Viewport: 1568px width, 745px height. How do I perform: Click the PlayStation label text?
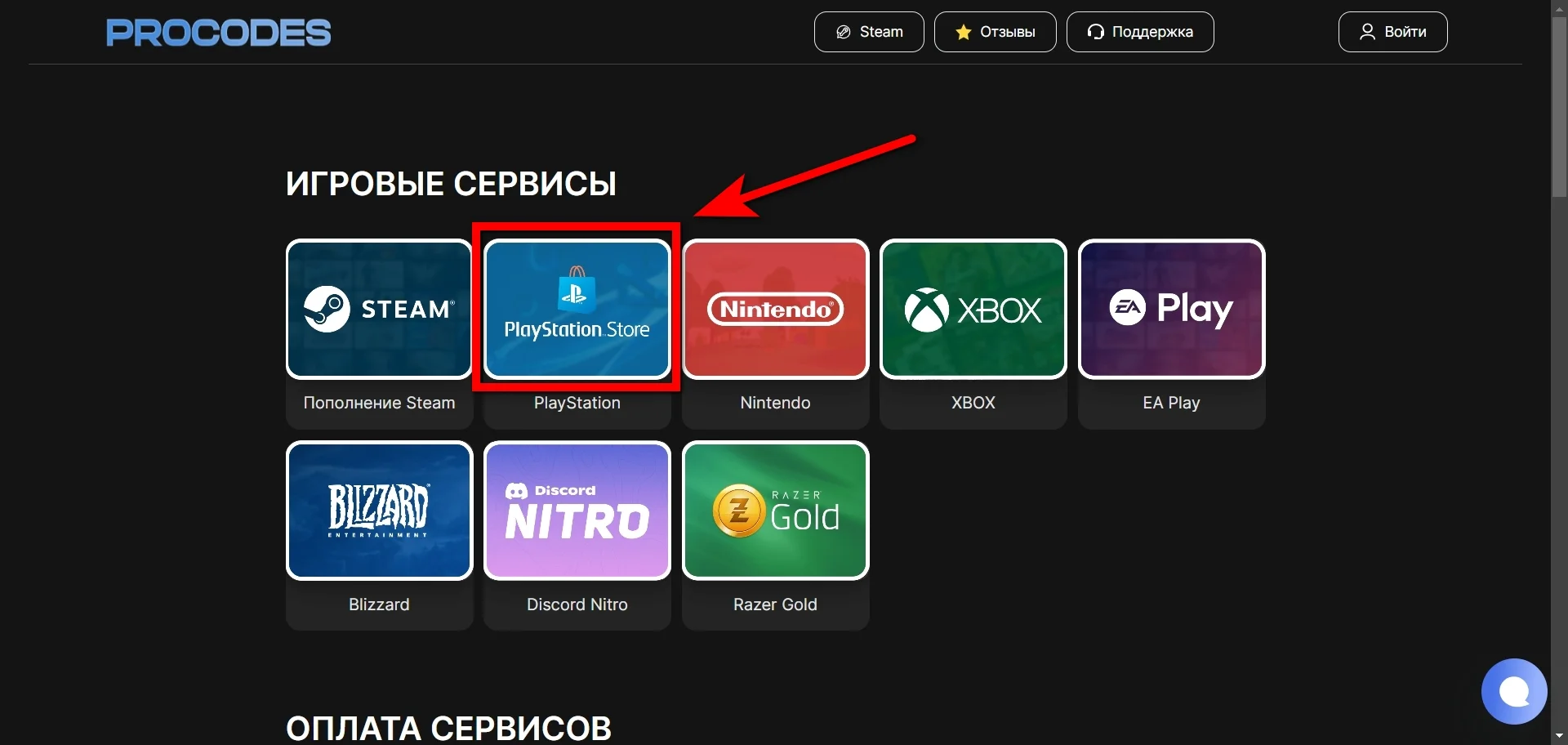577,403
